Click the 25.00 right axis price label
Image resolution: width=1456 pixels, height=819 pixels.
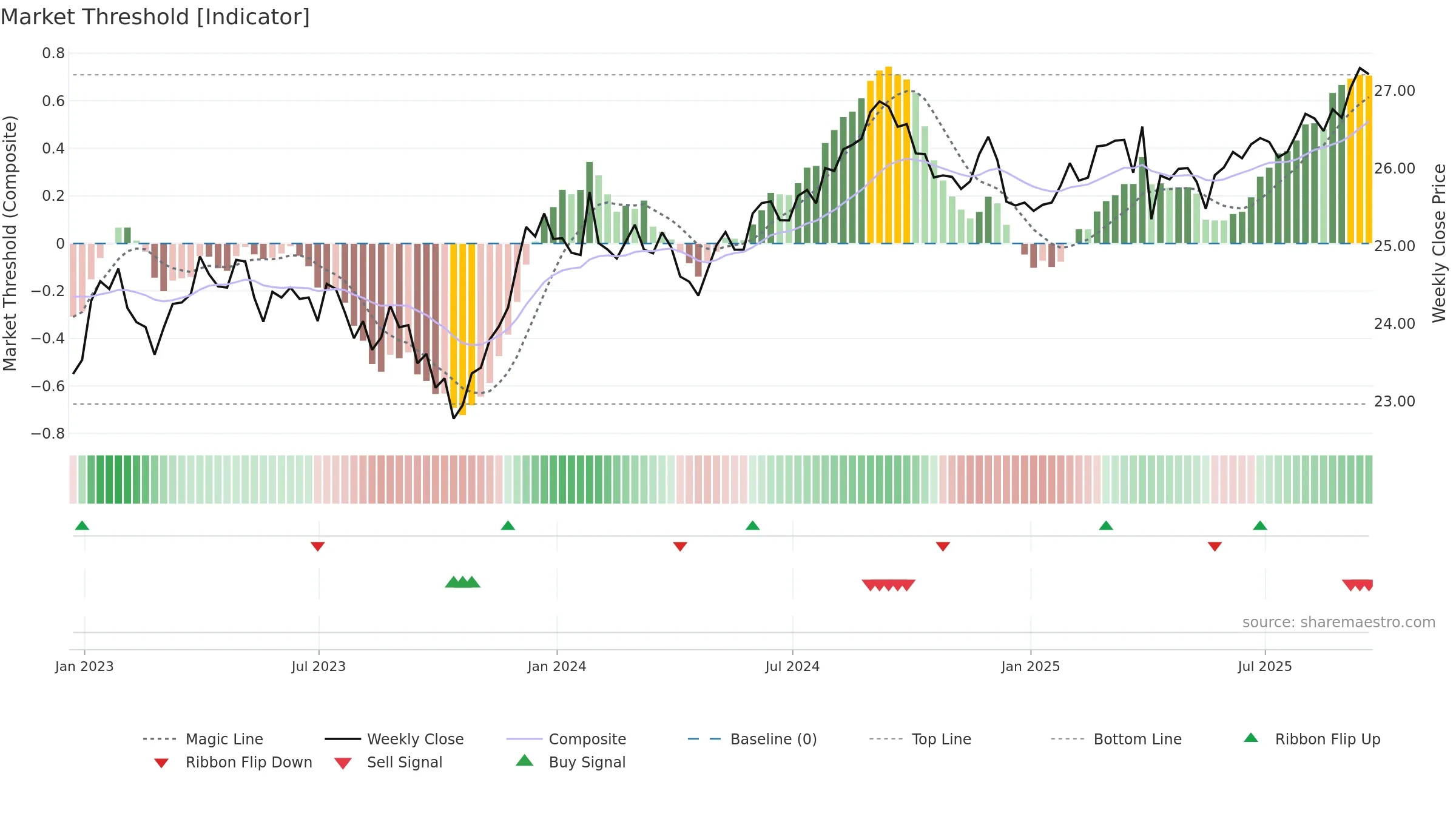(x=1395, y=246)
